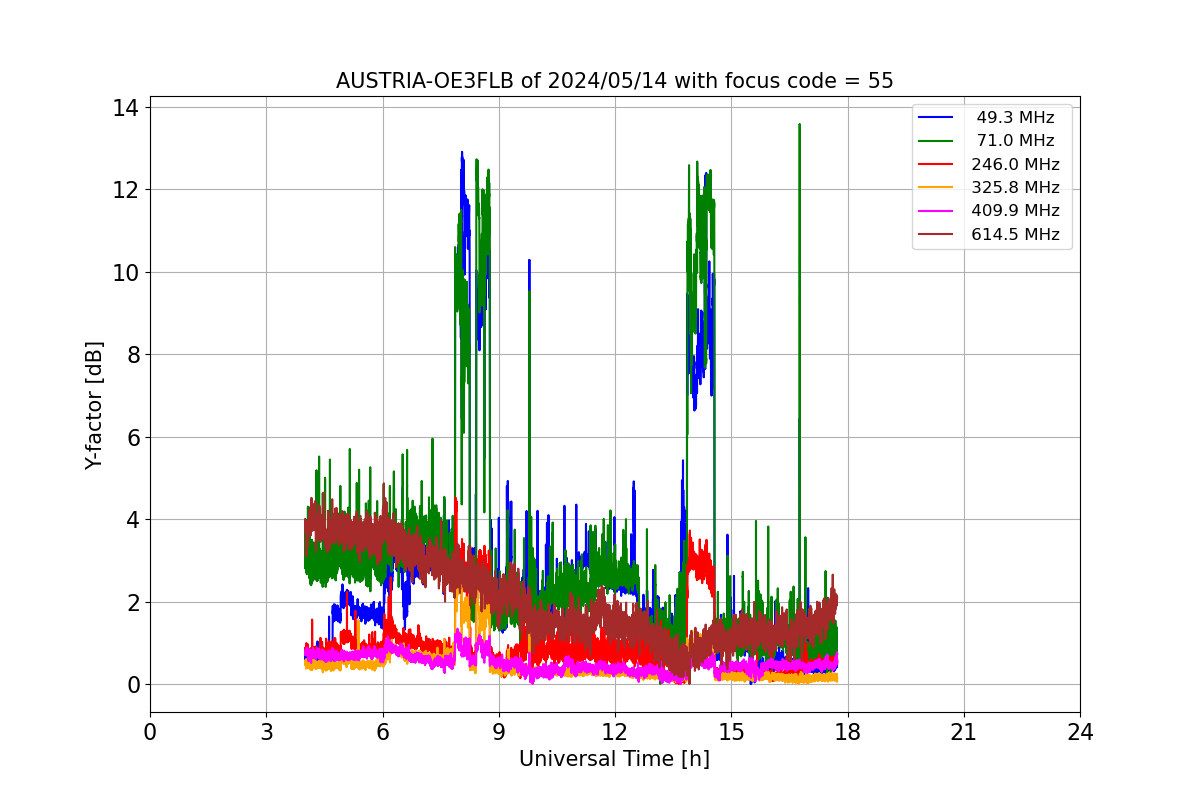This screenshot has height=800, width=1200.
Task: Select the 409.9 MHz legend label
Action: (x=1015, y=210)
